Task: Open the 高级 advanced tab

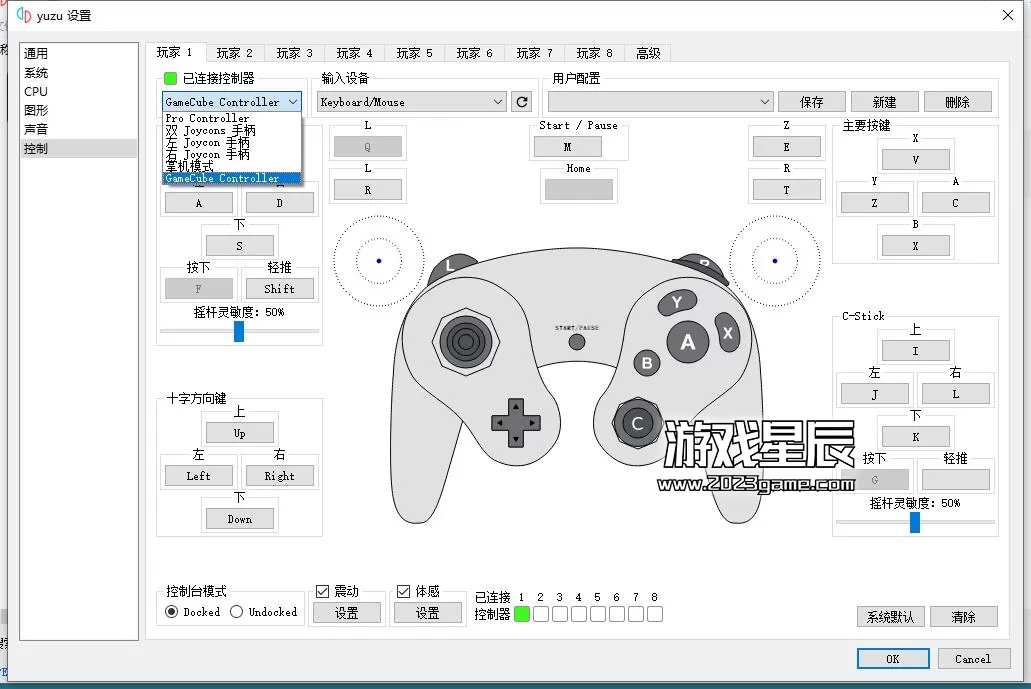Action: 648,53
